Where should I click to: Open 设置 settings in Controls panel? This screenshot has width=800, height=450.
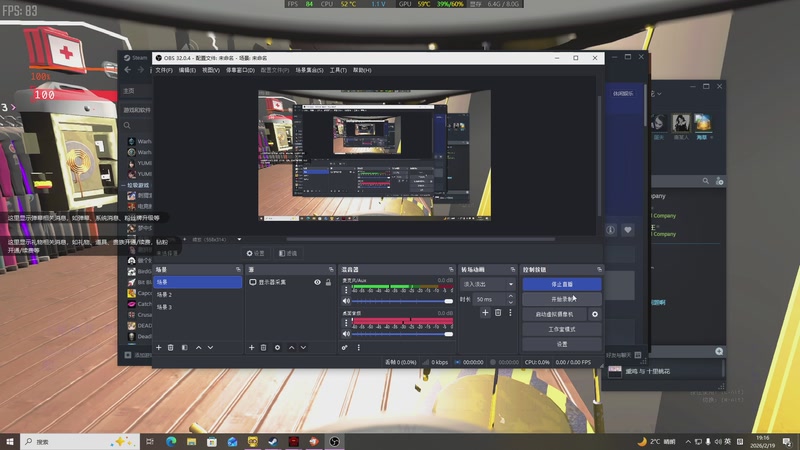[x=562, y=344]
